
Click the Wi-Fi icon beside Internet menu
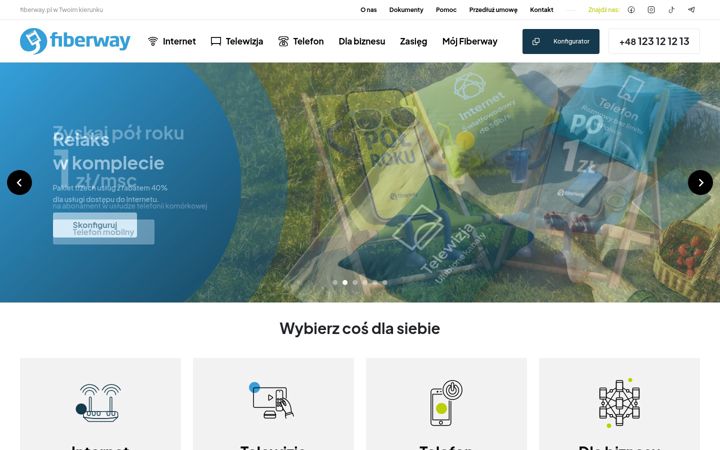pos(153,41)
